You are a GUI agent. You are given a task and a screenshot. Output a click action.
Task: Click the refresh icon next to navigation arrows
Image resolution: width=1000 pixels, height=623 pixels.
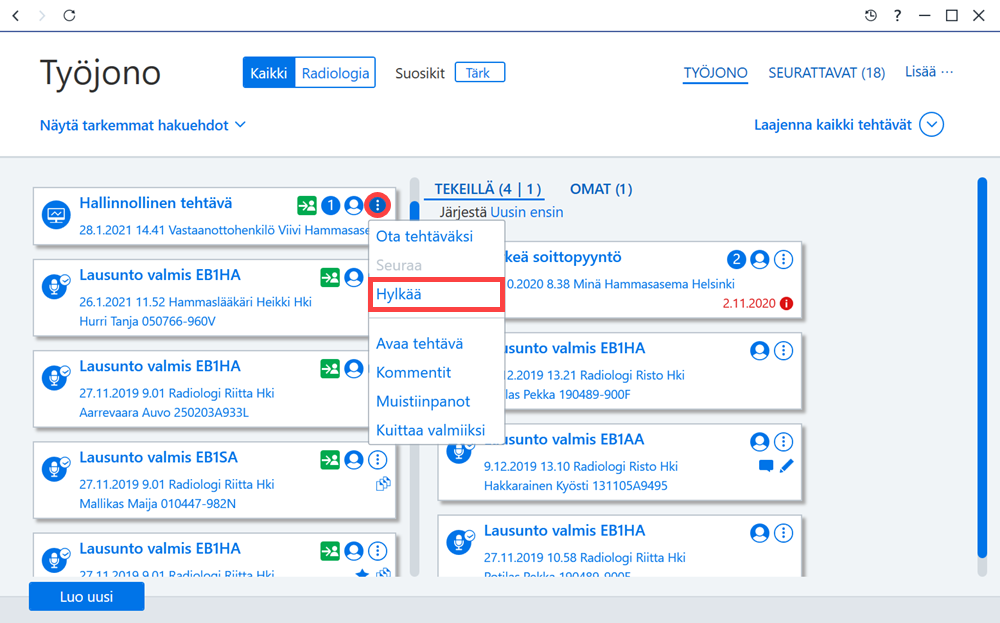click(x=70, y=15)
